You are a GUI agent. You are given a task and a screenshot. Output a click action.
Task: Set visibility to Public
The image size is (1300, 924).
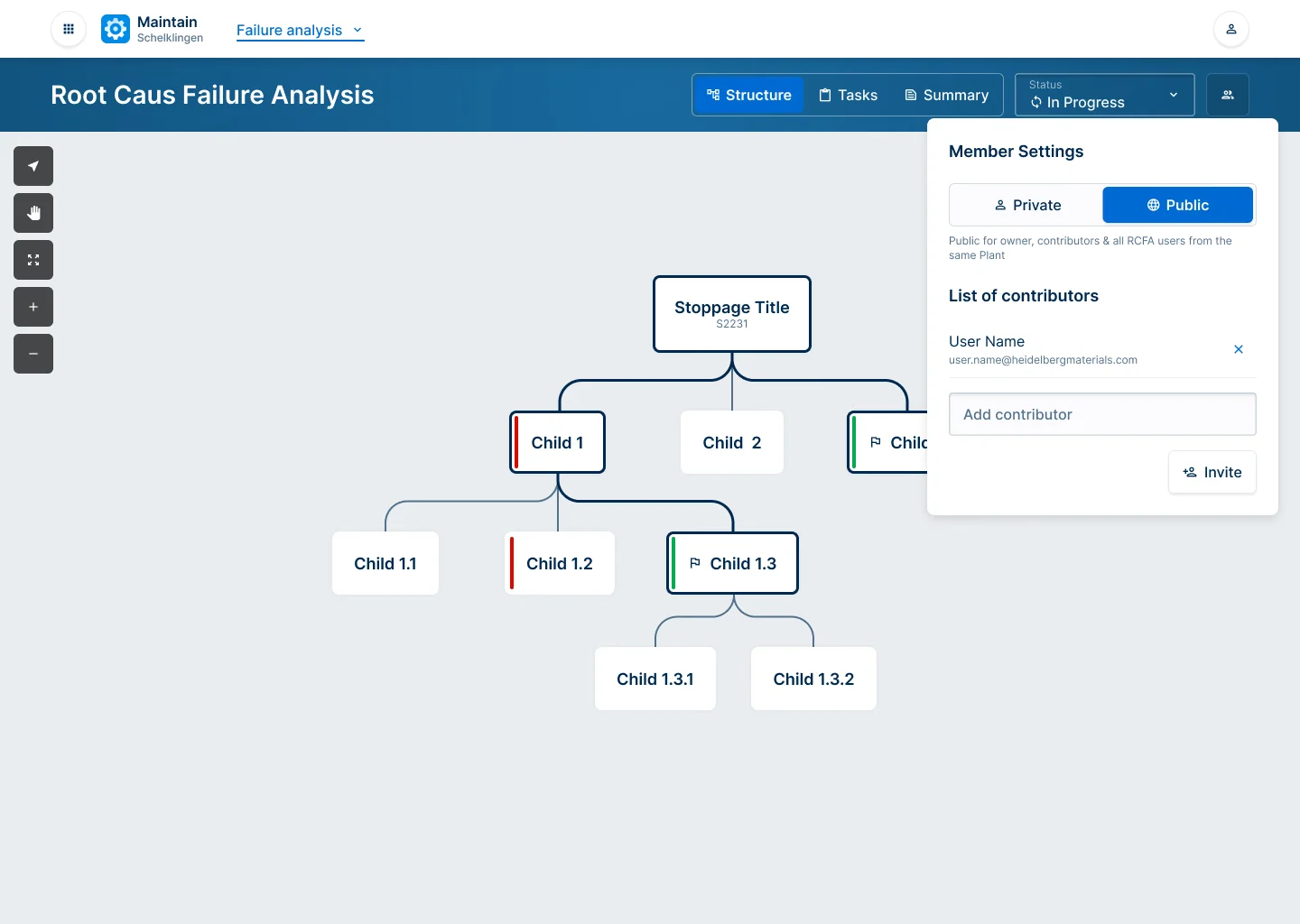tap(1177, 205)
